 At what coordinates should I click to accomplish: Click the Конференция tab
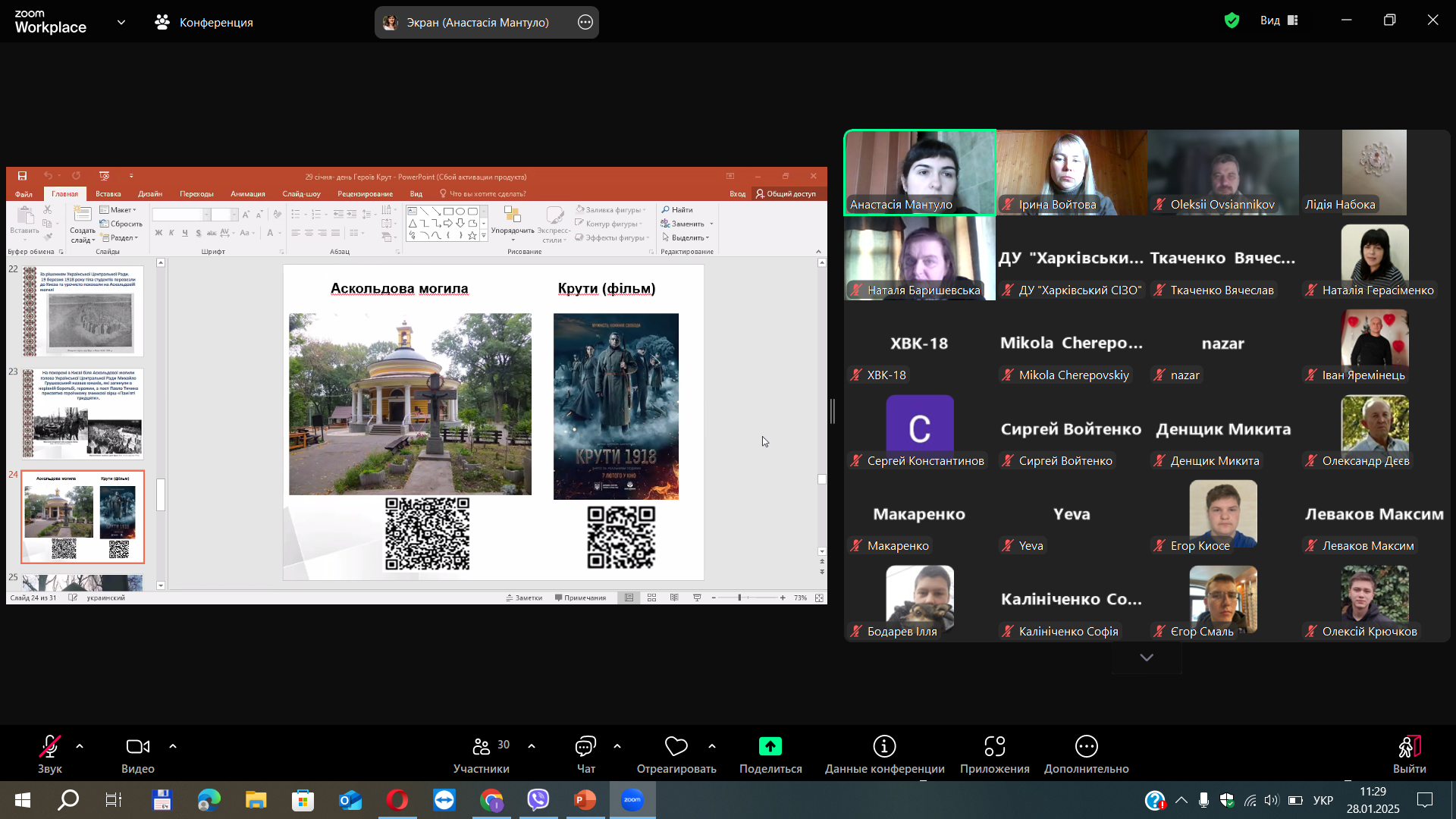point(204,23)
